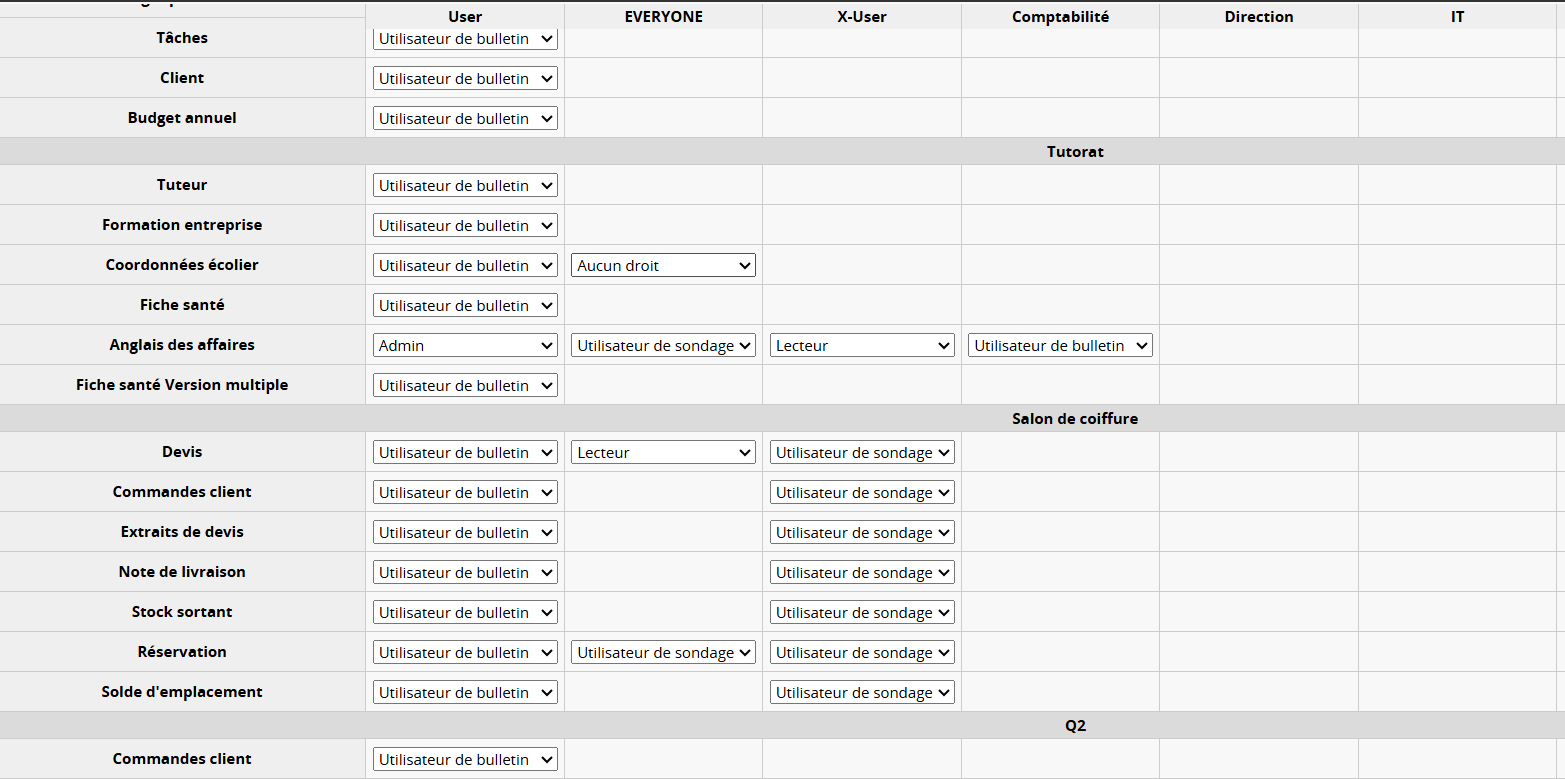1565x779 pixels.
Task: Click the IT column header
Action: pyautogui.click(x=1457, y=17)
